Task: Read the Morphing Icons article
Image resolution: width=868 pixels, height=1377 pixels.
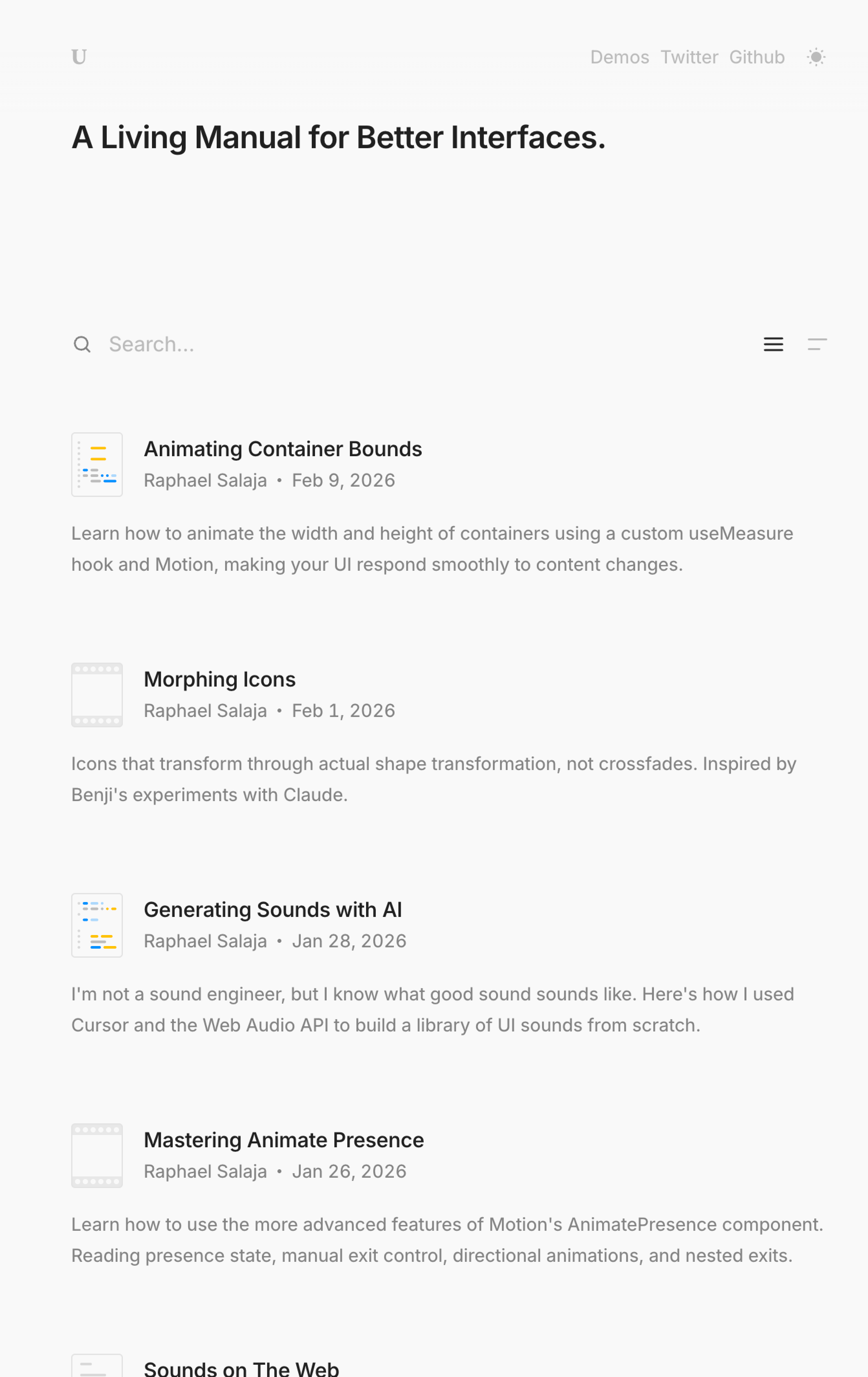Action: 220,680
